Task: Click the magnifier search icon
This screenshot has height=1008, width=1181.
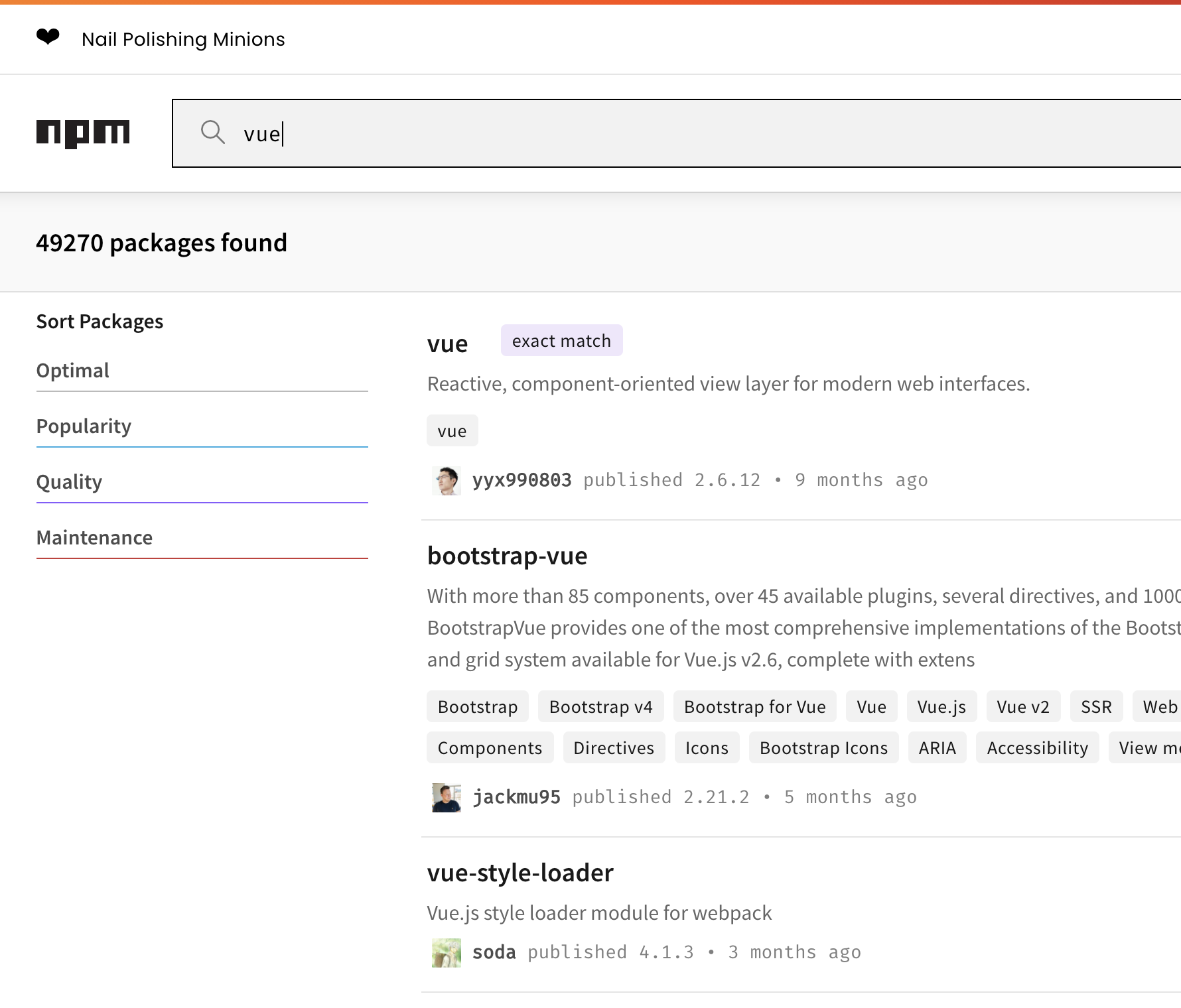Action: (213, 132)
